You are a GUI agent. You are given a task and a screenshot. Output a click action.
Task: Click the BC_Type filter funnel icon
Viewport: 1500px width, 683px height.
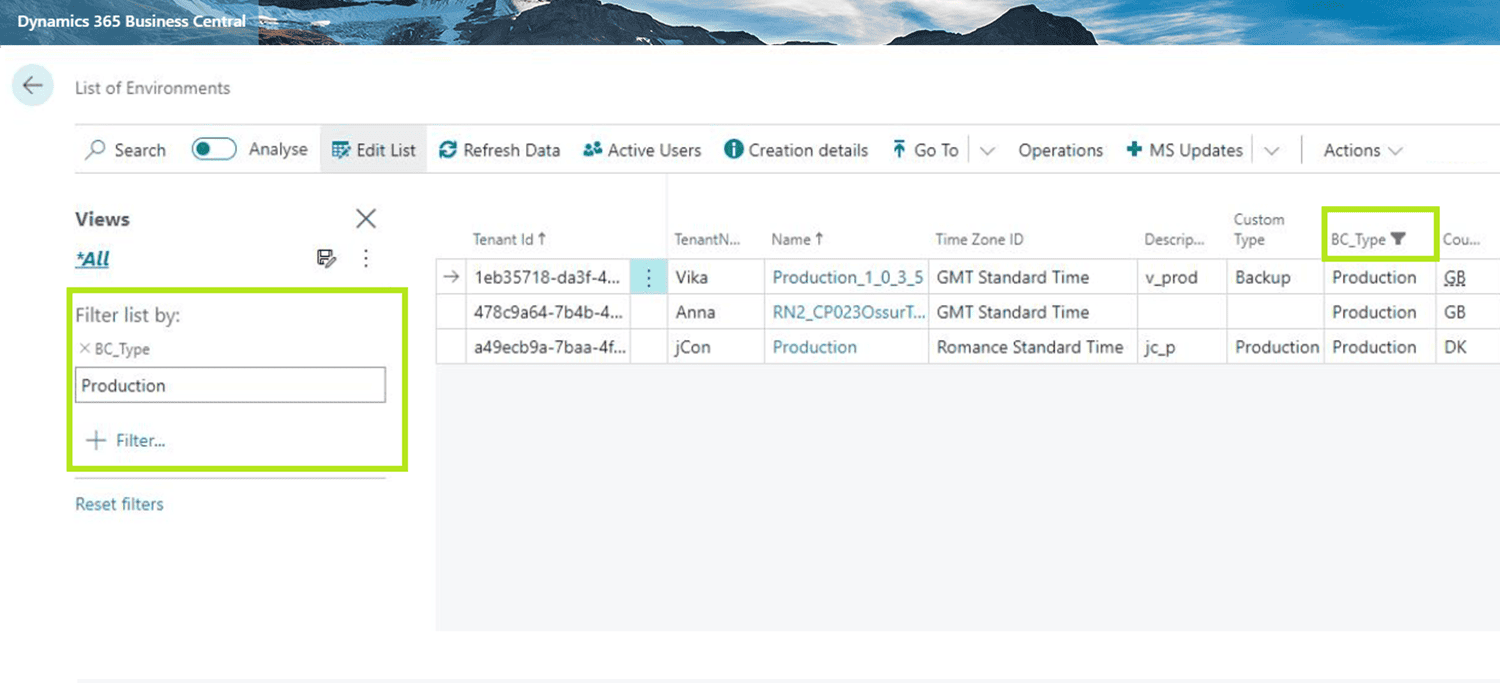(1398, 239)
